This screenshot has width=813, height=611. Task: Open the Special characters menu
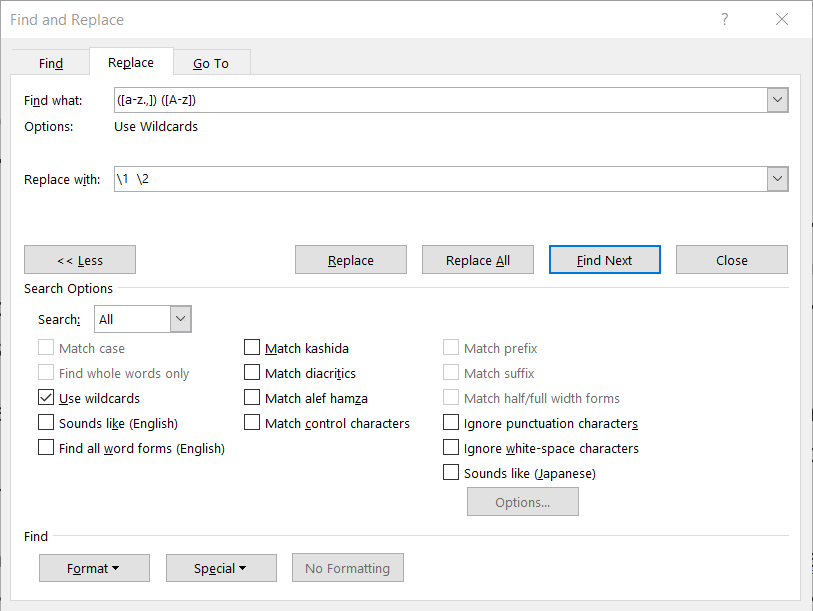(x=221, y=567)
